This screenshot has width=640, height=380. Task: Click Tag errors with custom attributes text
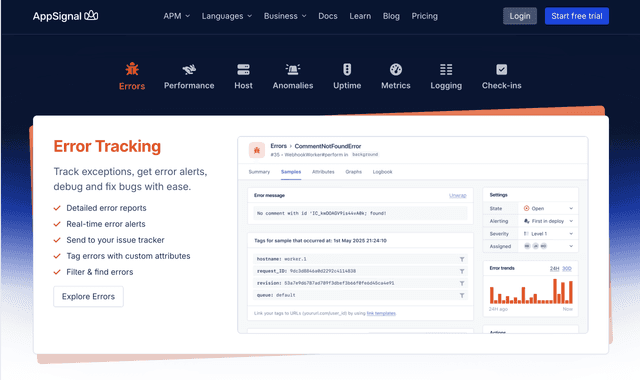point(128,256)
